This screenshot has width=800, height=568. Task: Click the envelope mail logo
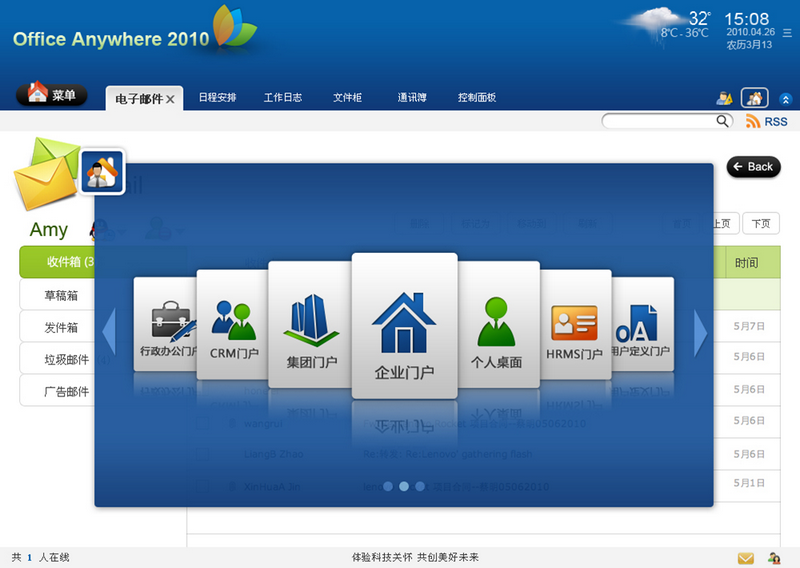pyautogui.click(x=47, y=174)
